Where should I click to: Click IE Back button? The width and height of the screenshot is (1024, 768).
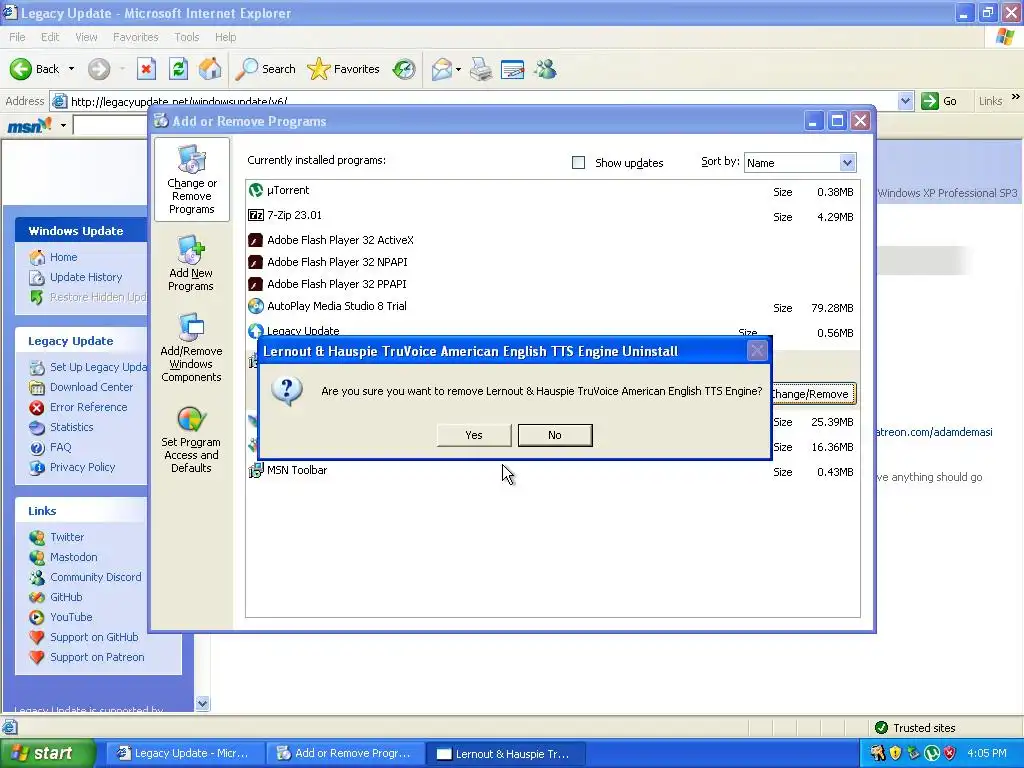35,69
